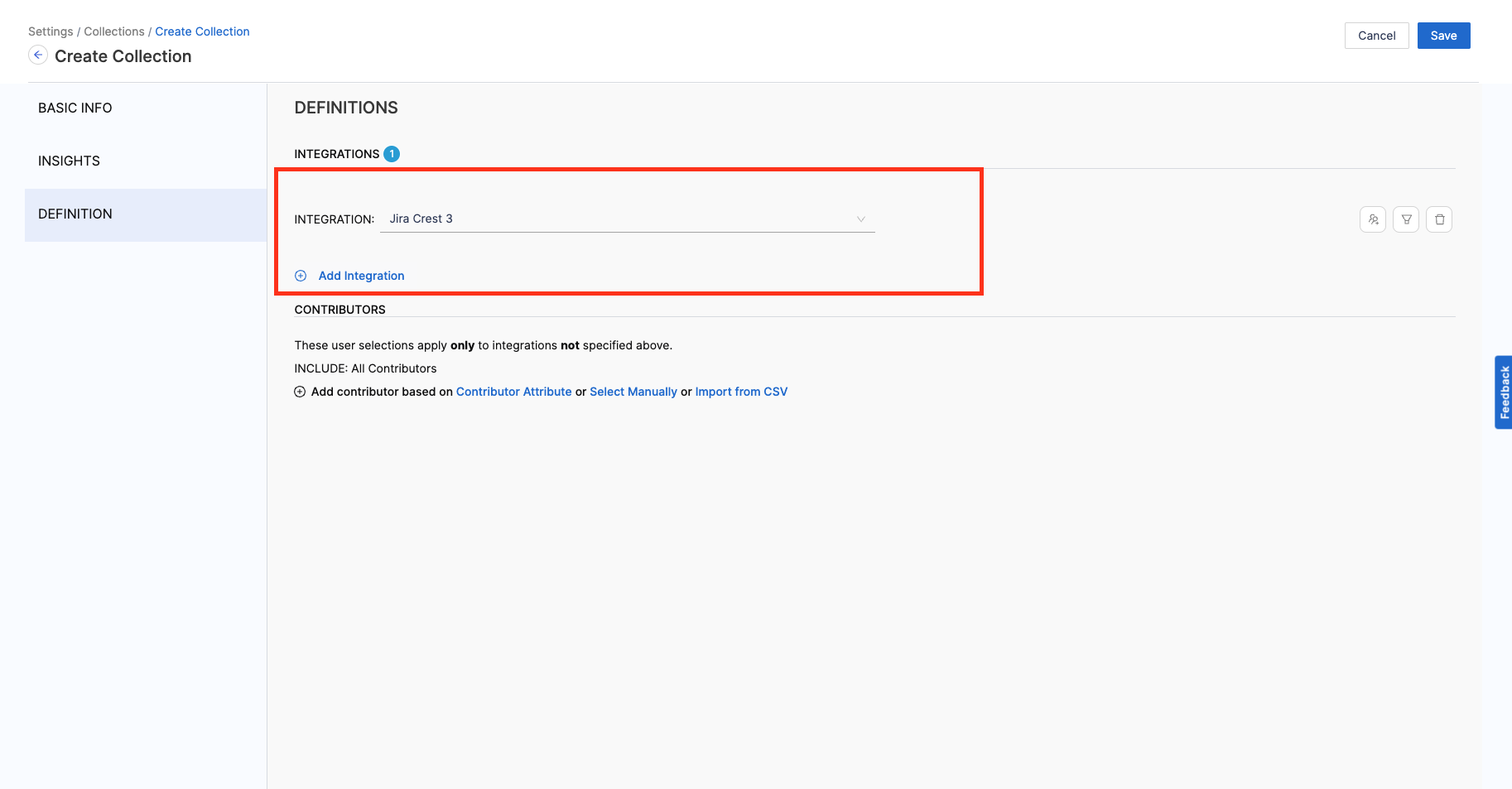Viewport: 1512px width, 789px height.
Task: Switch to the INSIGHTS tab
Action: pyautogui.click(x=69, y=161)
